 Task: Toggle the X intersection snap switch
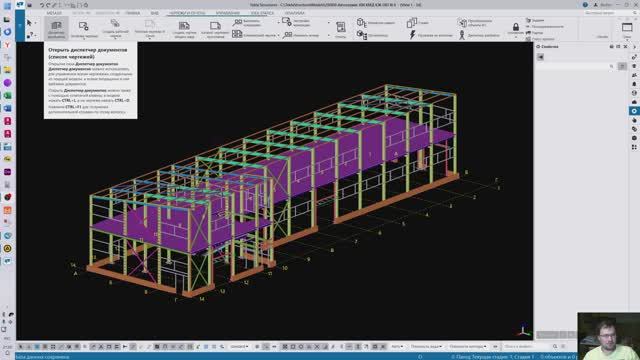(317, 347)
